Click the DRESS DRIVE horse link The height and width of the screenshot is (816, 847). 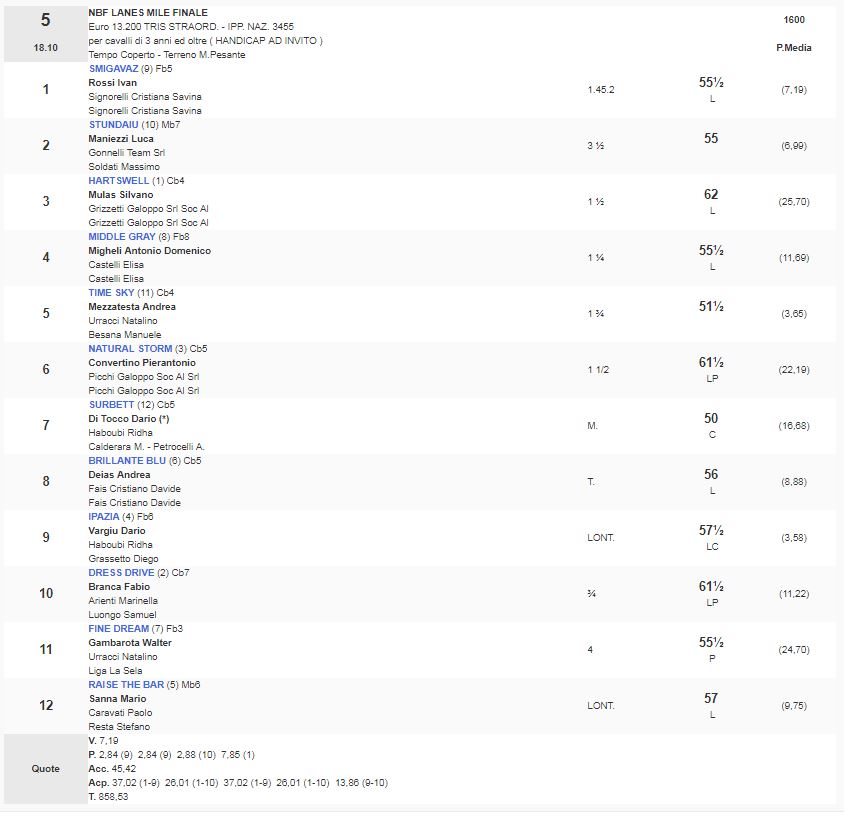point(121,573)
